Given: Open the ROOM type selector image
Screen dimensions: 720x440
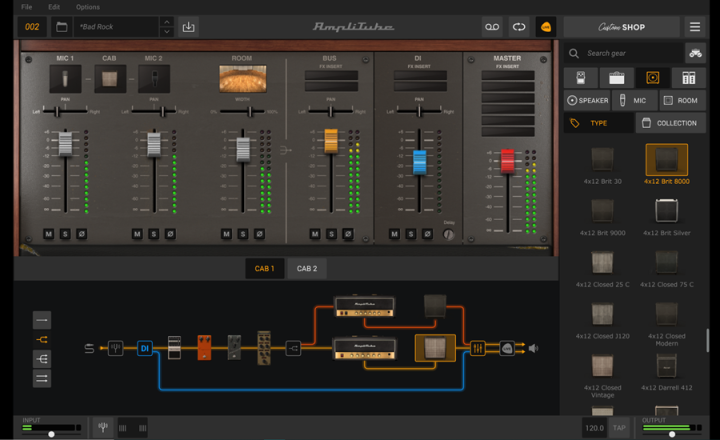Looking at the screenshot, I should 242,79.
